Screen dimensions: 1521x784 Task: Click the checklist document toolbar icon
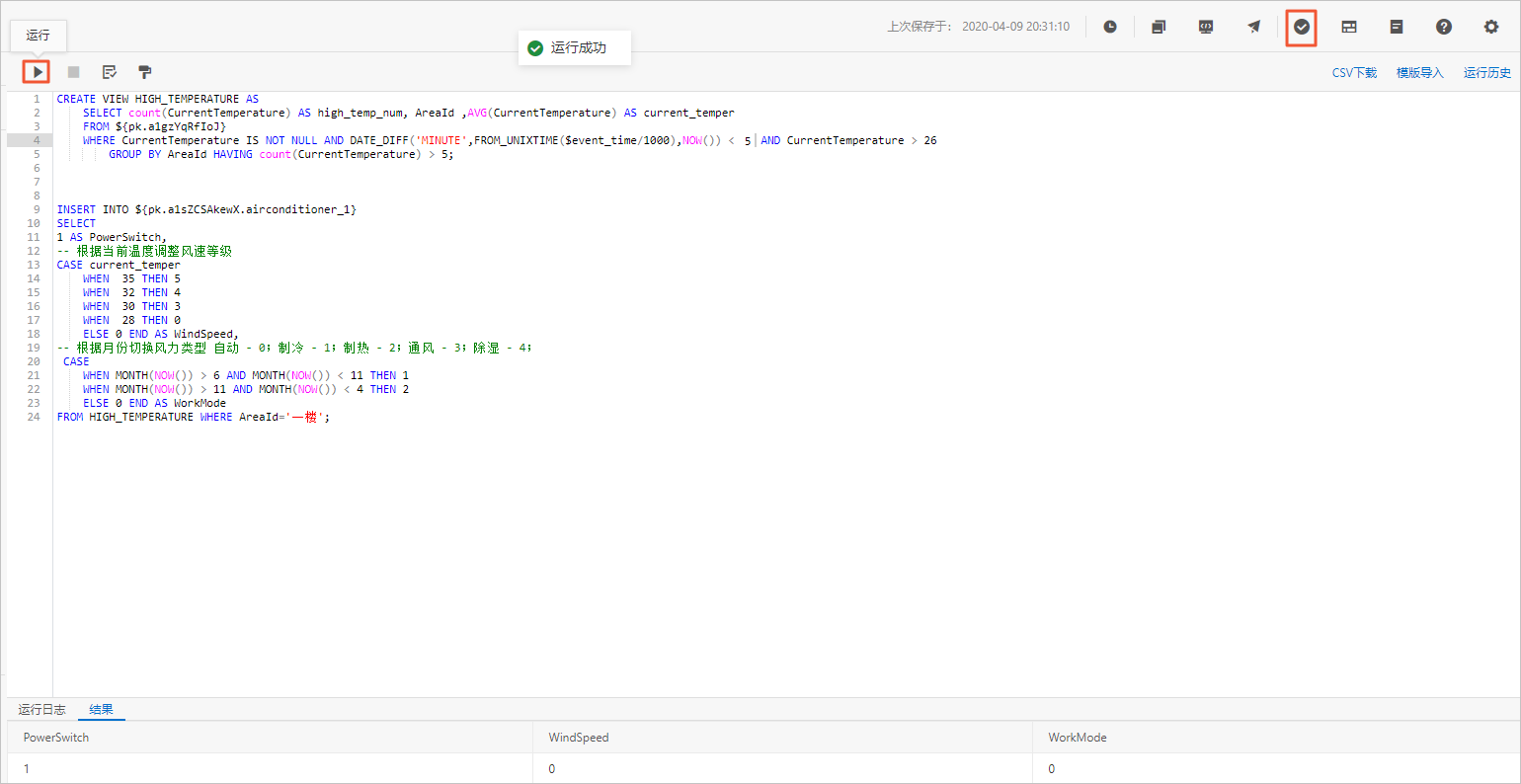110,72
